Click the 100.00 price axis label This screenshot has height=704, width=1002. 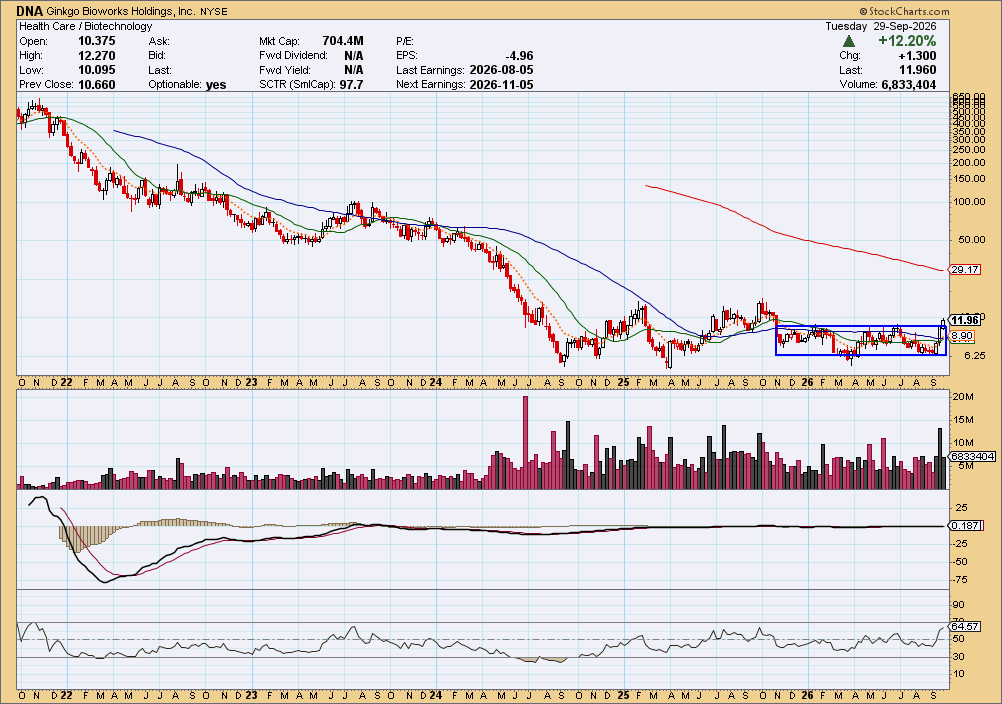point(969,201)
